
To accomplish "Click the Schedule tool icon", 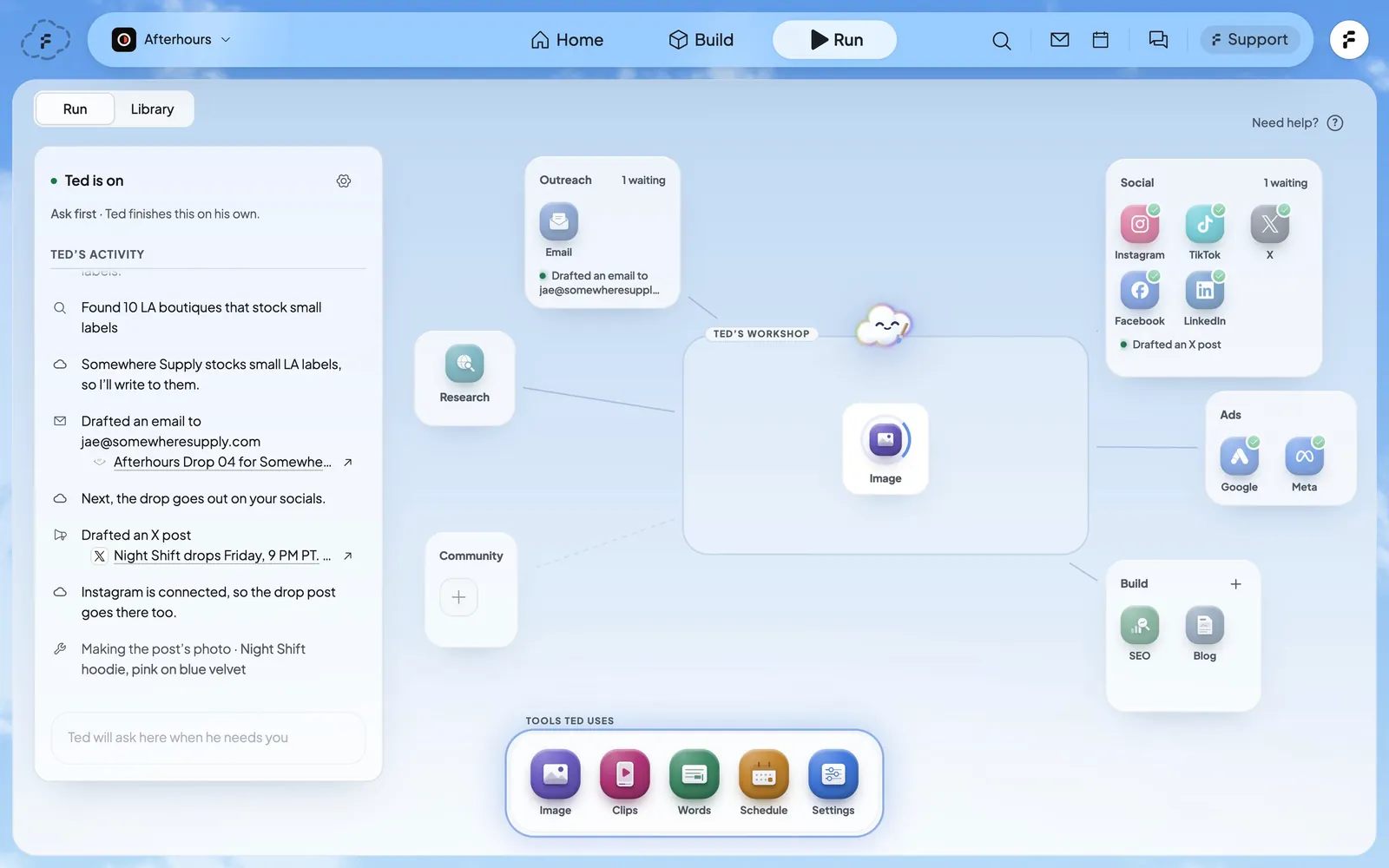I will (764, 774).
